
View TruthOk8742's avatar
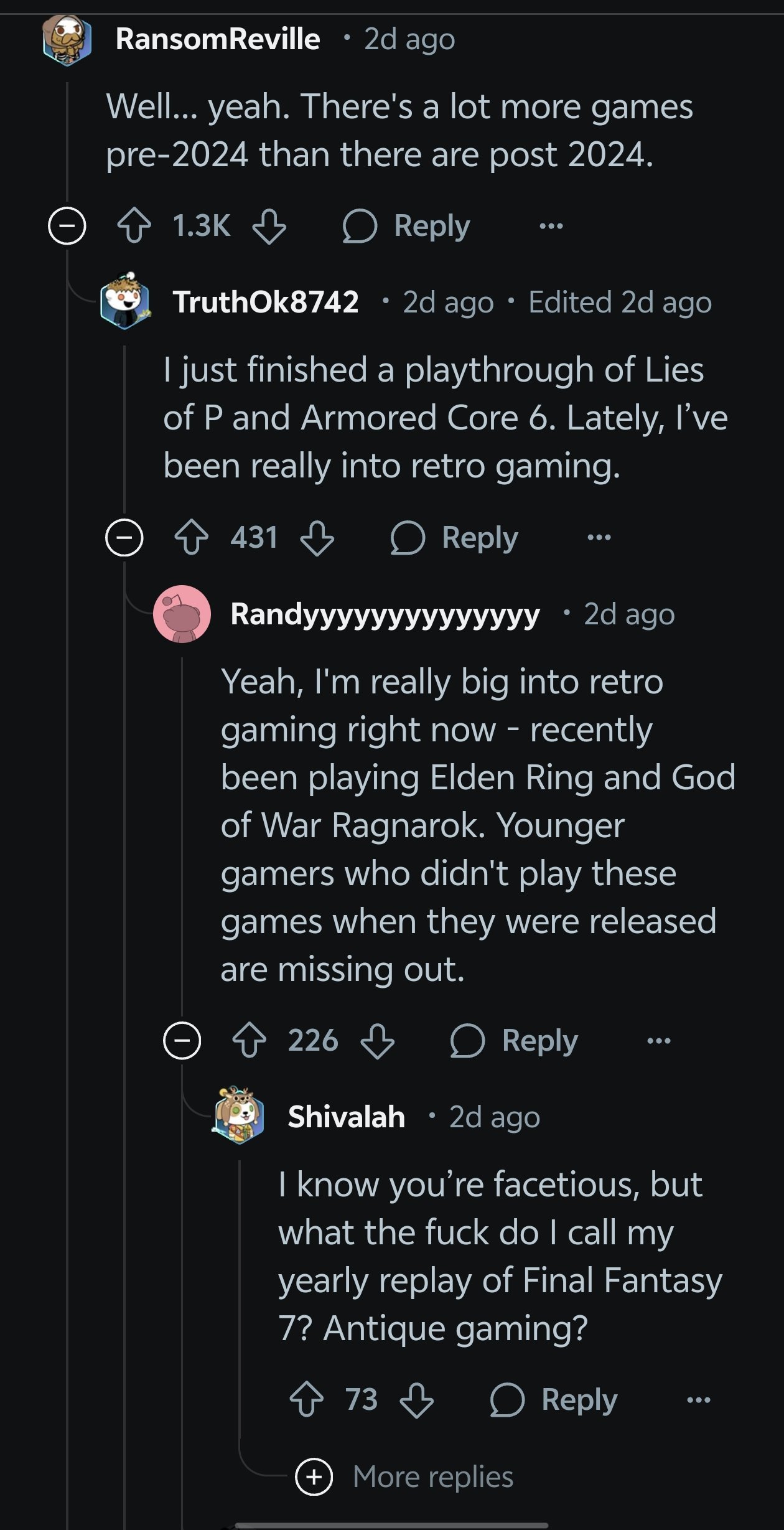tap(124, 302)
